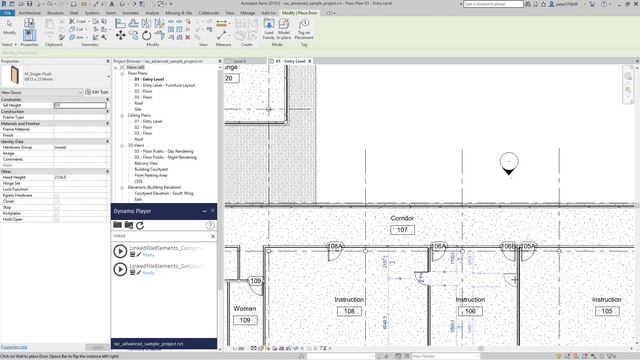Open the File menu tab
The width and height of the screenshot is (640, 360).
(7, 13)
